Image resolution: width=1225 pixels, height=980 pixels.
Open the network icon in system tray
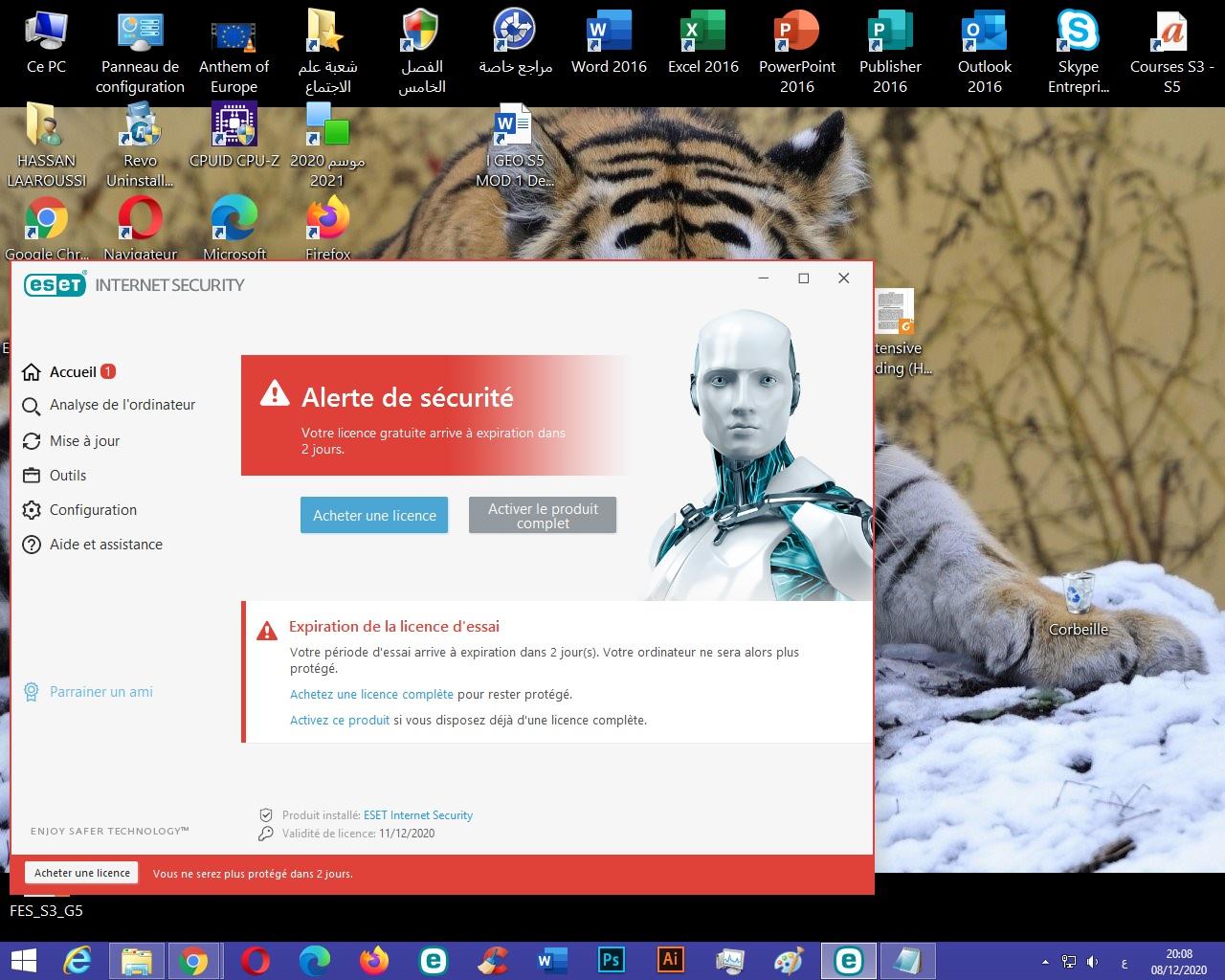1068,962
